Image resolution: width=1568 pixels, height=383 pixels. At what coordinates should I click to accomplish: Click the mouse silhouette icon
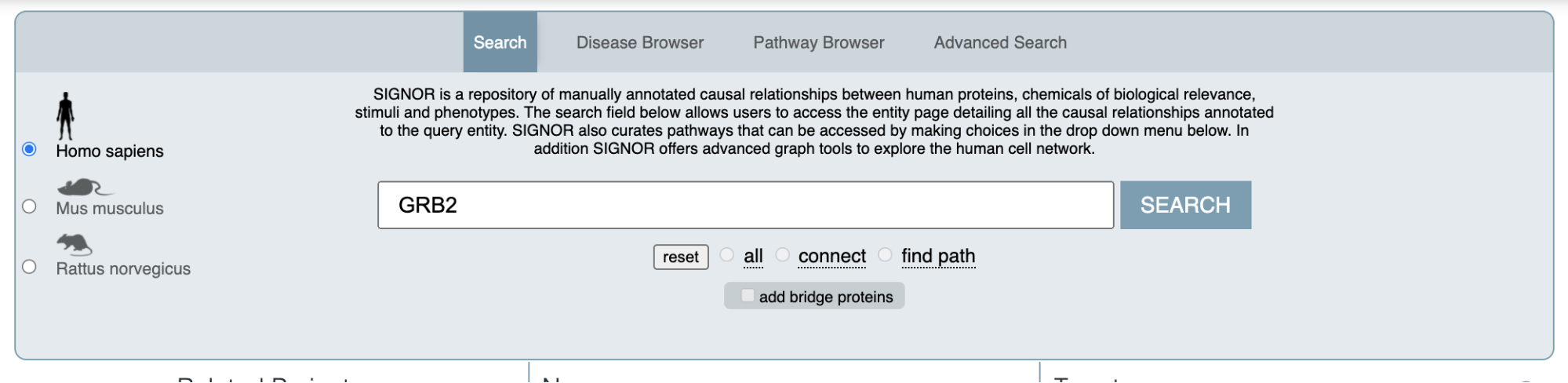[x=85, y=188]
